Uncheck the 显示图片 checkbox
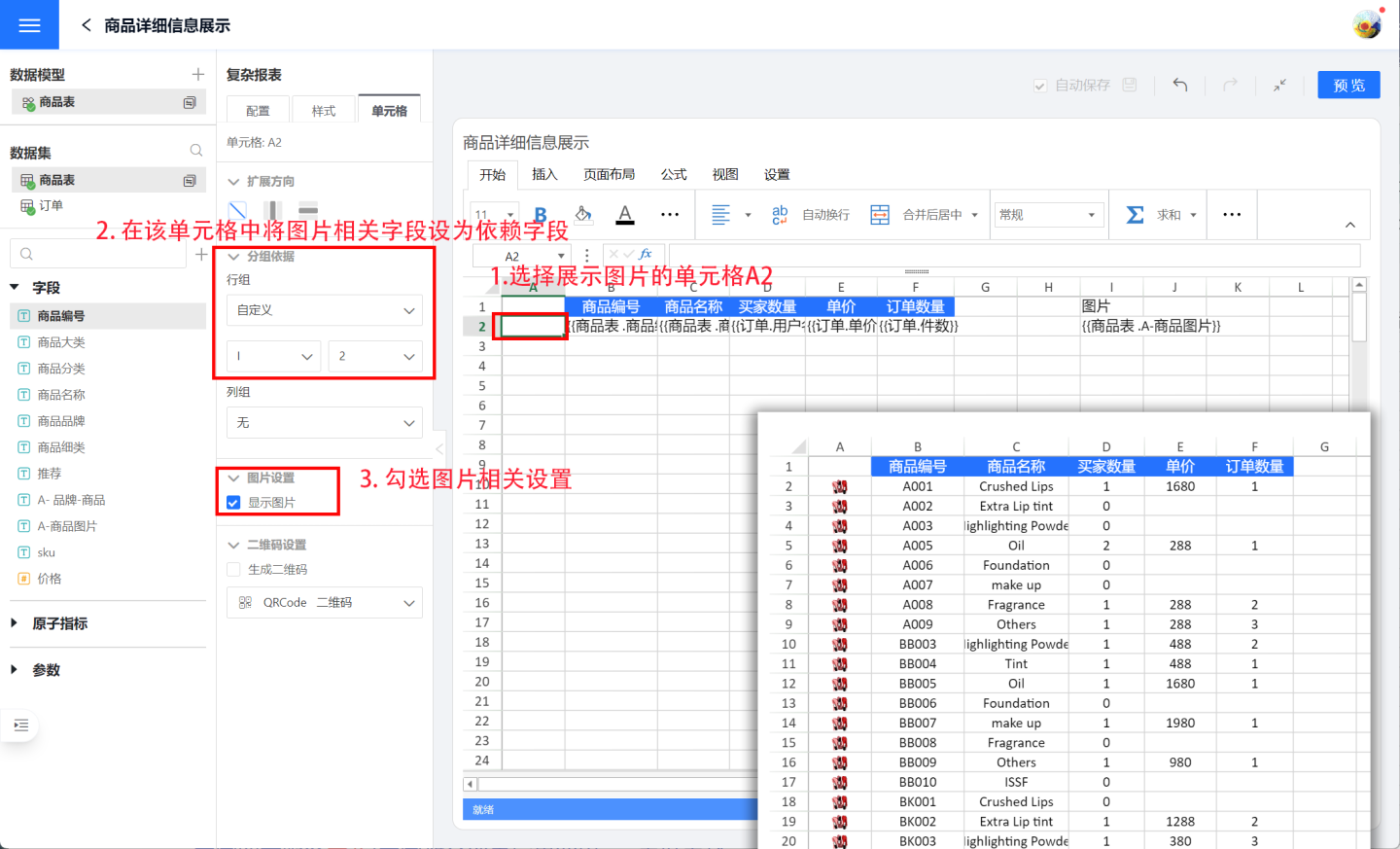 click(233, 503)
